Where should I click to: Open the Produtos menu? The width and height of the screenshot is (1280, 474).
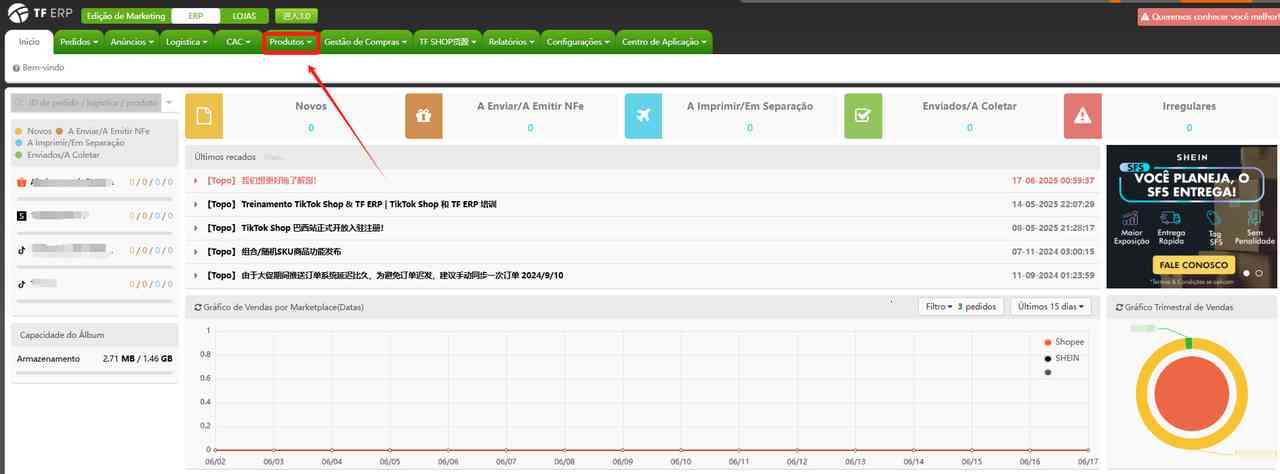[291, 42]
